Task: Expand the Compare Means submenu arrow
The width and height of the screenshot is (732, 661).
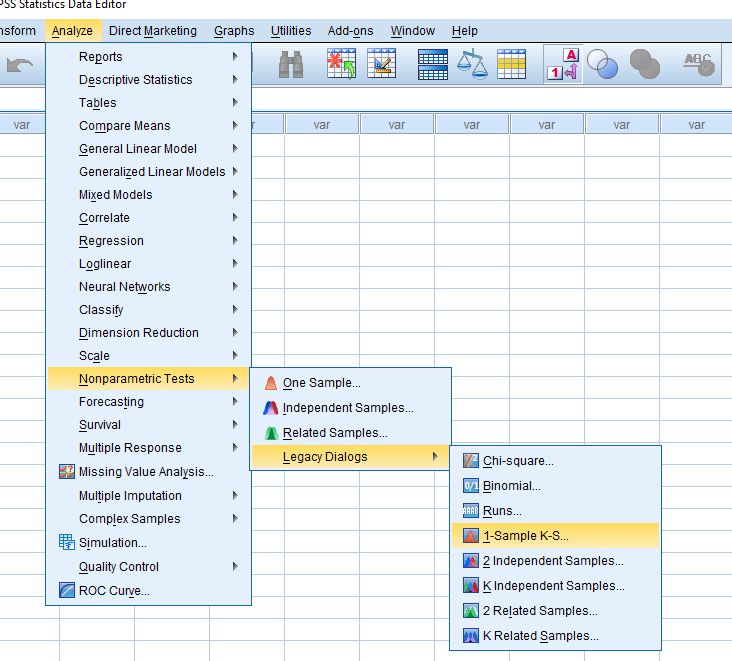Action: click(x=235, y=125)
